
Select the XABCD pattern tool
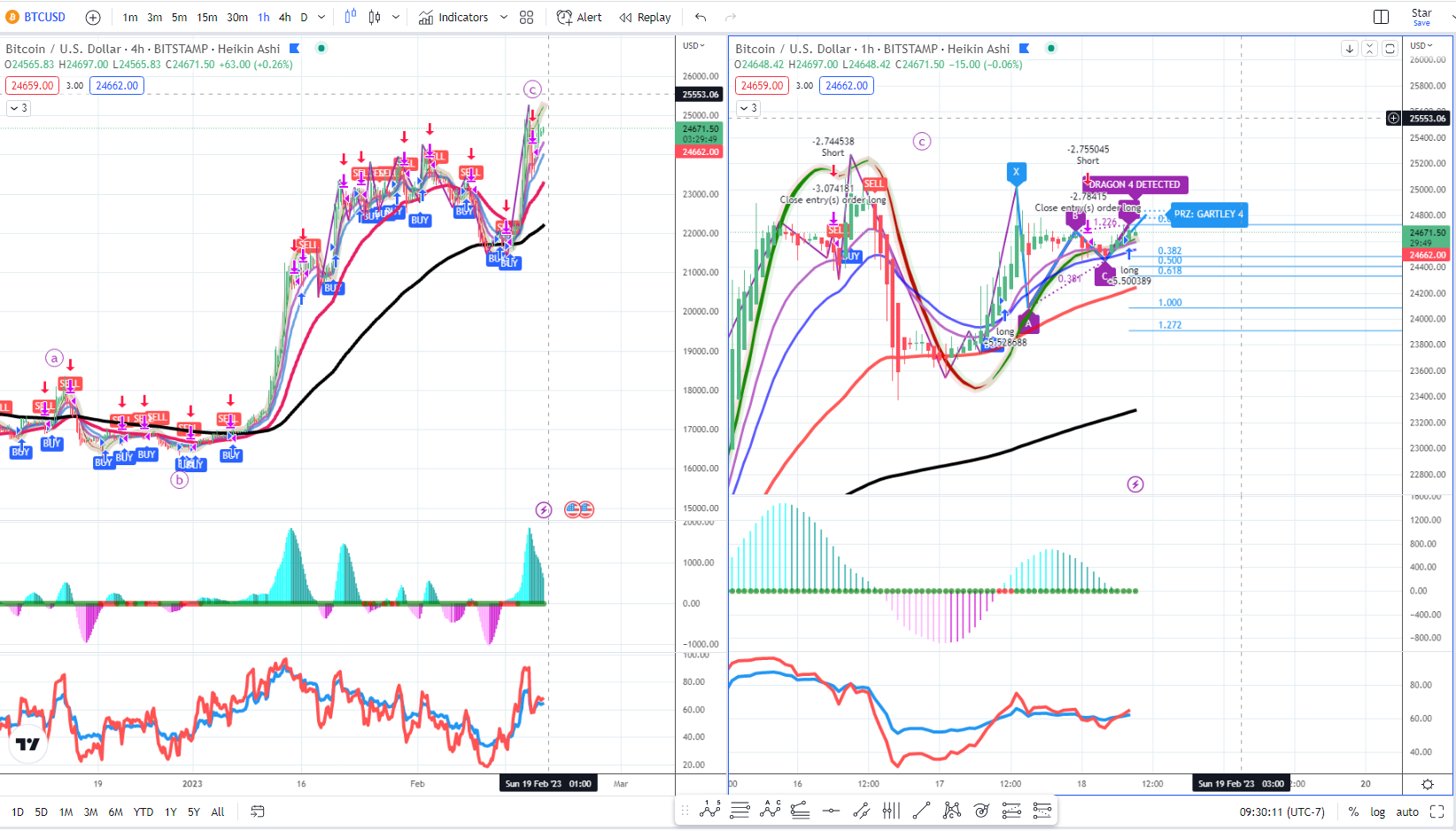pos(951,810)
